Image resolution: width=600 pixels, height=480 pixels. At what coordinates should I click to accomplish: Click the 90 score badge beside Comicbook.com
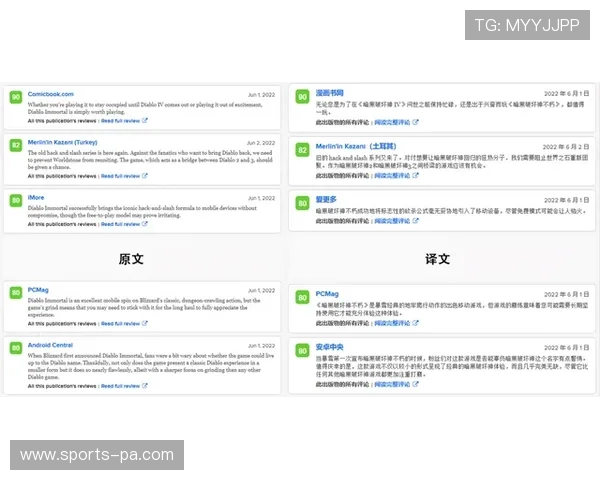[16, 97]
